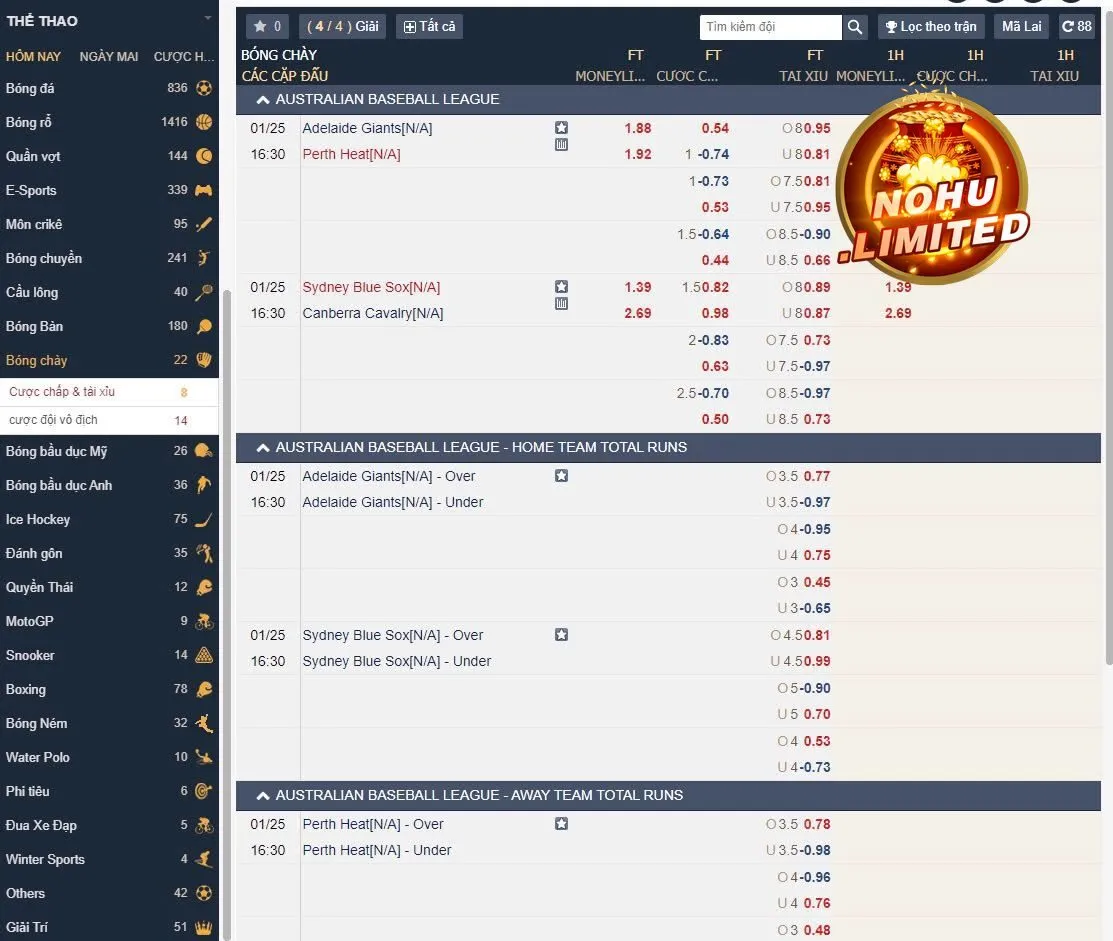This screenshot has width=1113, height=941.
Task: Favorite the Adelaide Giants vs Perth Heat match
Action: coord(561,128)
